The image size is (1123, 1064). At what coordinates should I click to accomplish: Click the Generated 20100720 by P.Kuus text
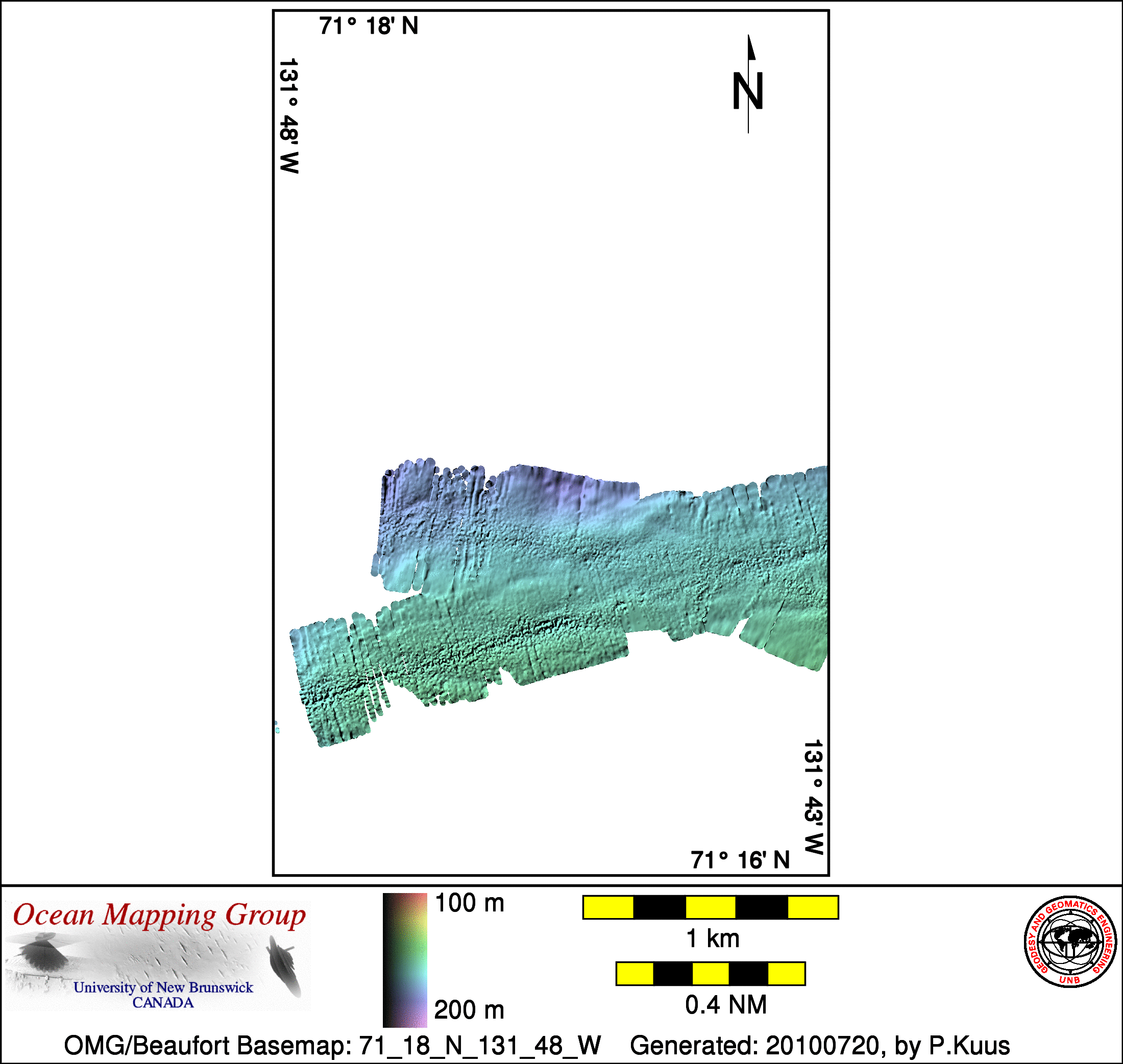click(x=820, y=1045)
